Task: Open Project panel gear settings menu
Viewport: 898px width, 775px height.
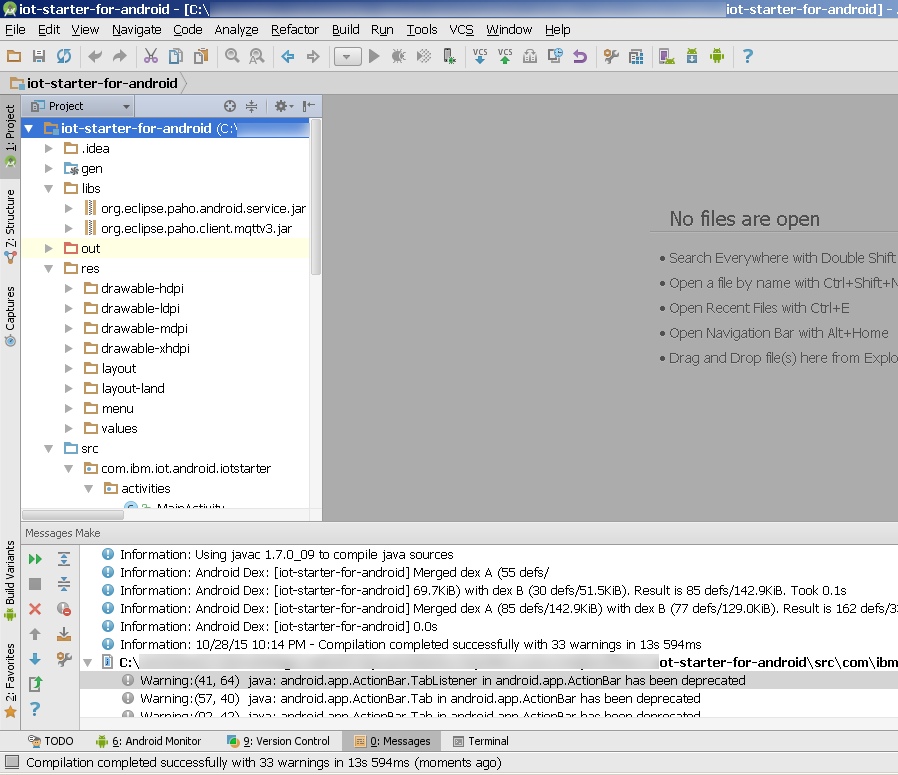Action: (283, 106)
